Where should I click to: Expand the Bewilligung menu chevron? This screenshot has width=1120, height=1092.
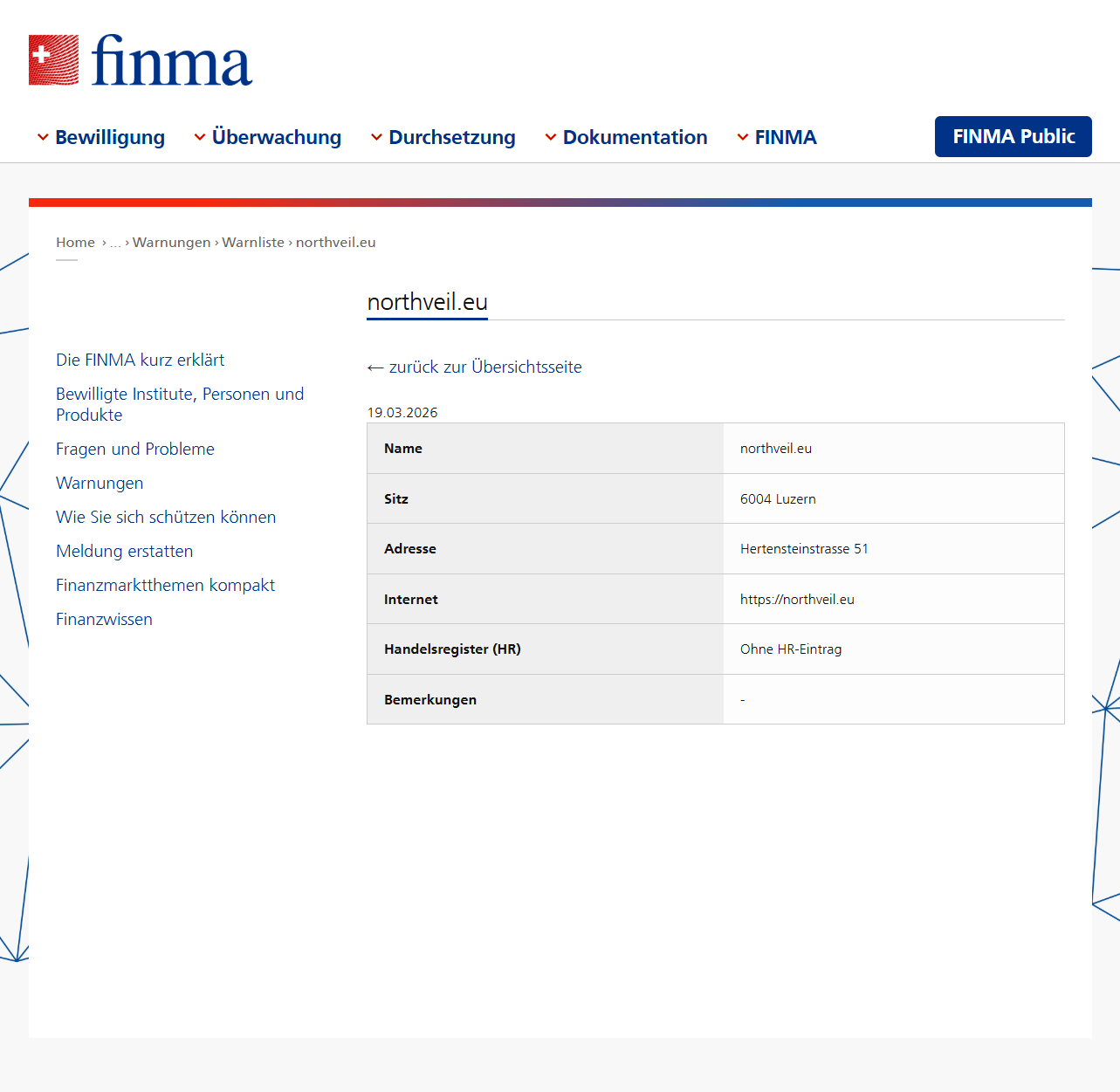tap(43, 137)
